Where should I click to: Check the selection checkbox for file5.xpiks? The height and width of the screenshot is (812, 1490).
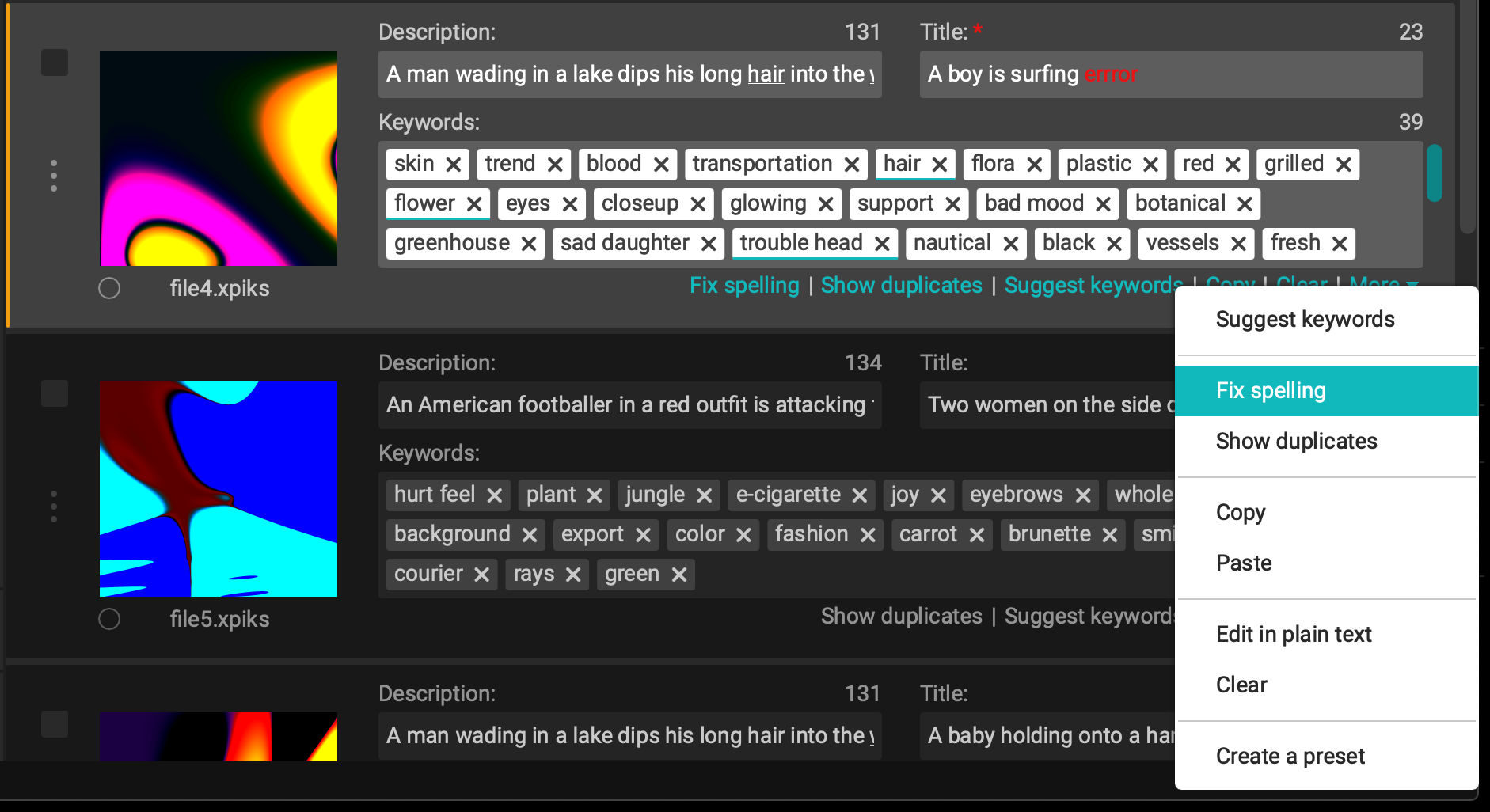pyautogui.click(x=55, y=393)
